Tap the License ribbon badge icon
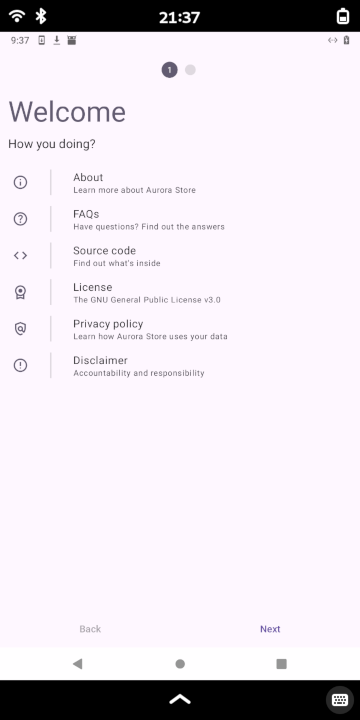 coord(20,292)
